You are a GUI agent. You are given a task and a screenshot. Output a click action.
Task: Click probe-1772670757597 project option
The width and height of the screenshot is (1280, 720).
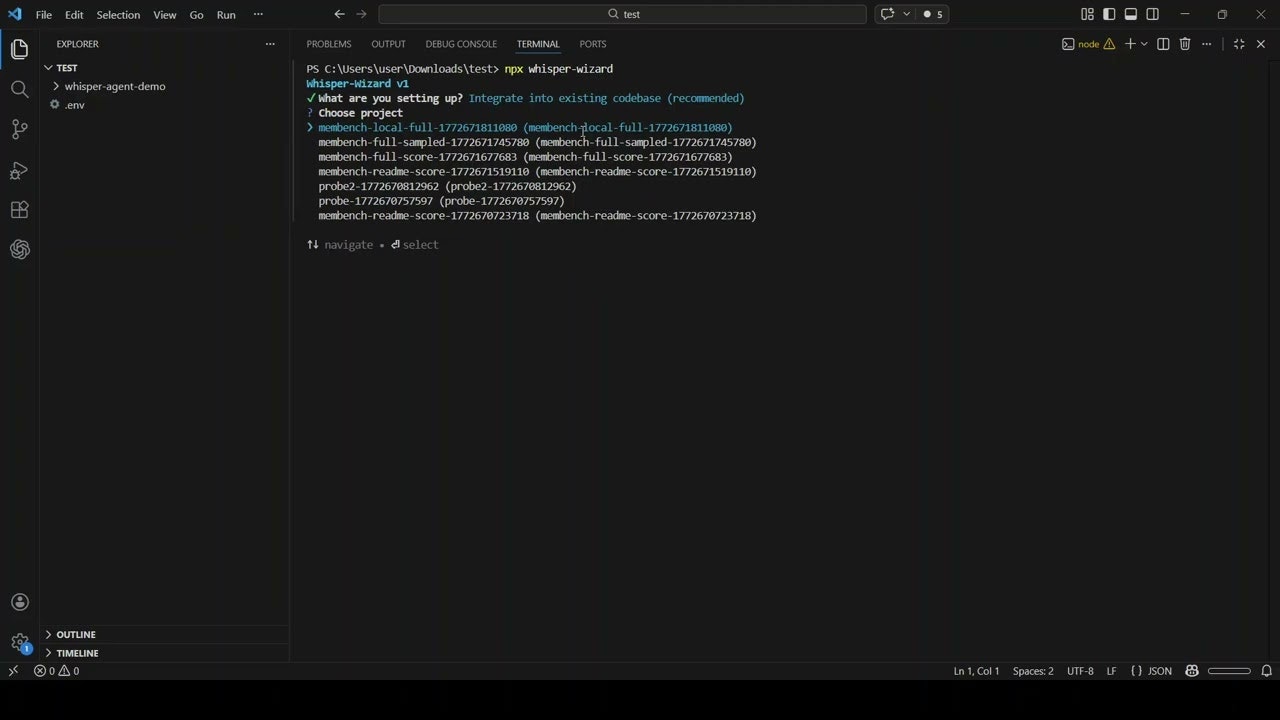[x=441, y=201]
